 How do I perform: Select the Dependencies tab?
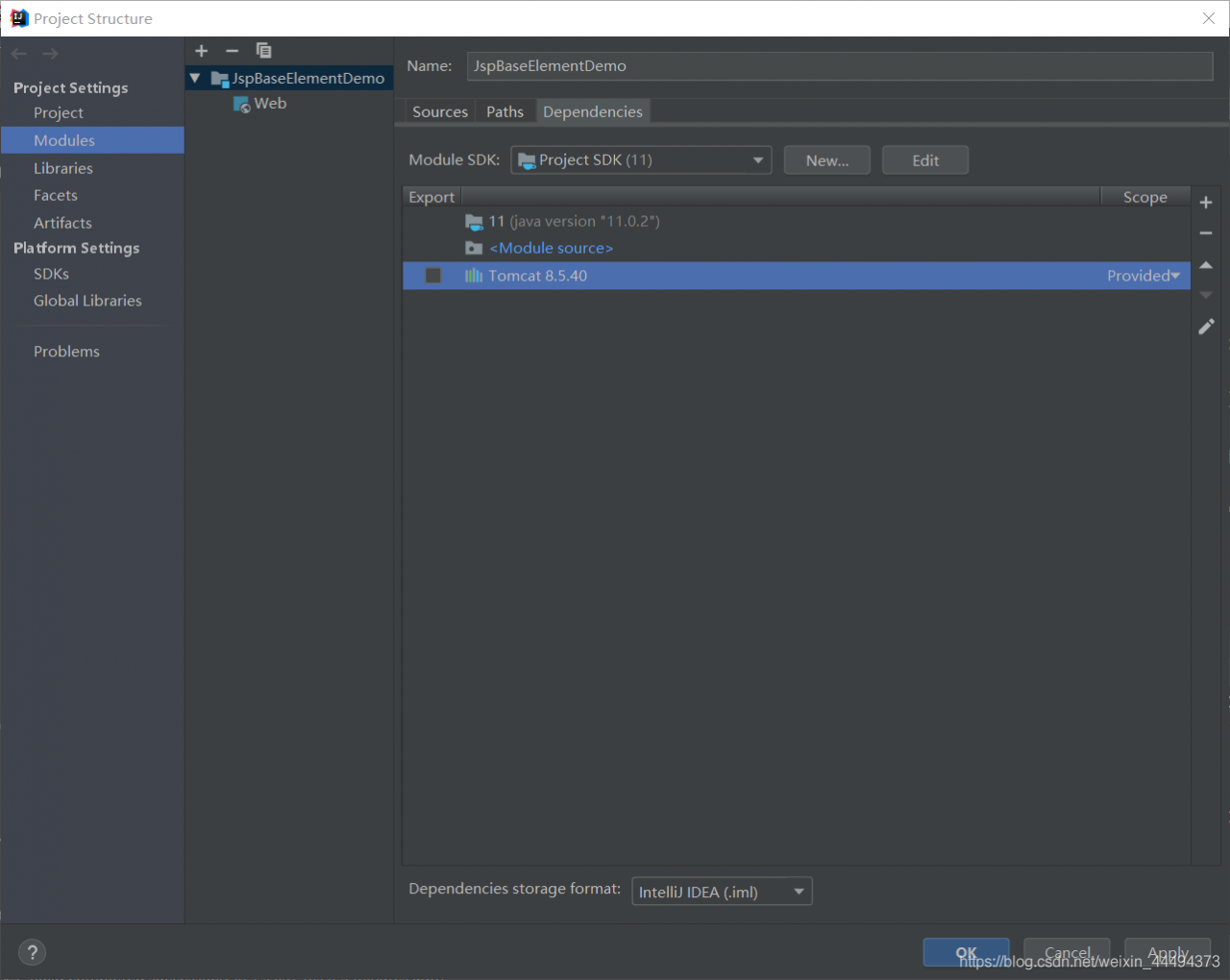pyautogui.click(x=593, y=111)
